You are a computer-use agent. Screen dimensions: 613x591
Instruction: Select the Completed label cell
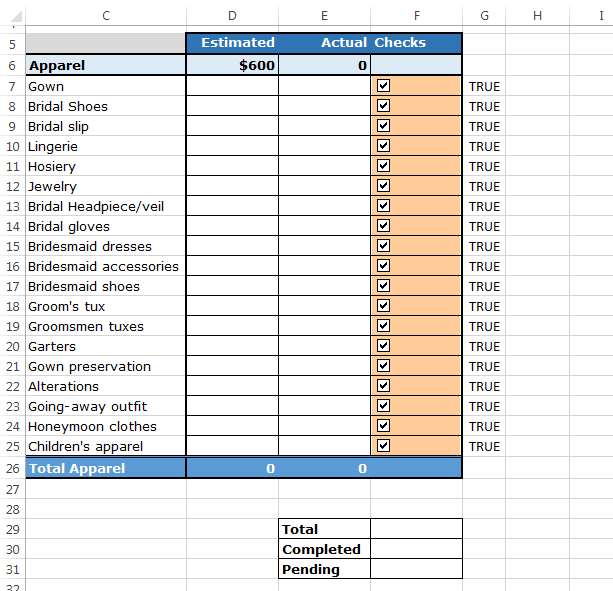[x=324, y=549]
